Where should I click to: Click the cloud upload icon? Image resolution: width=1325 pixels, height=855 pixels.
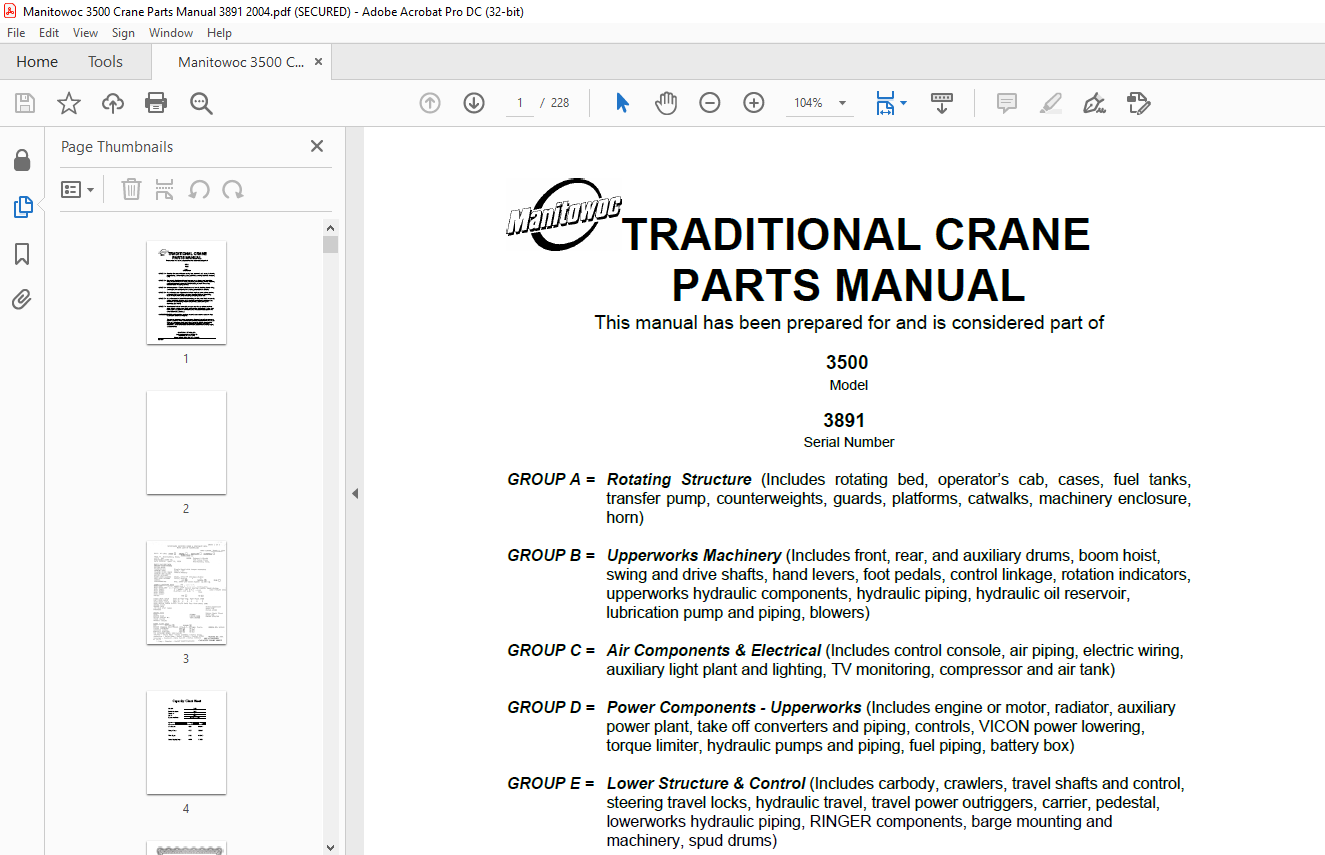113,103
